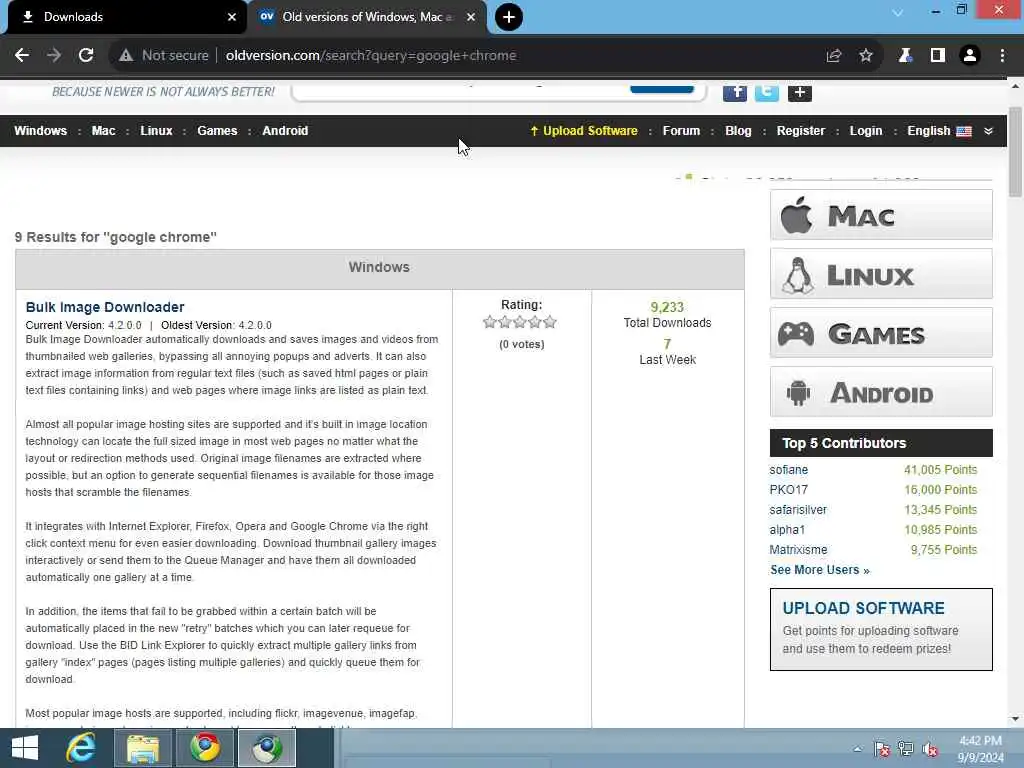Open the profile avatar menu
This screenshot has height=768, width=1024.
pyautogui.click(x=970, y=56)
